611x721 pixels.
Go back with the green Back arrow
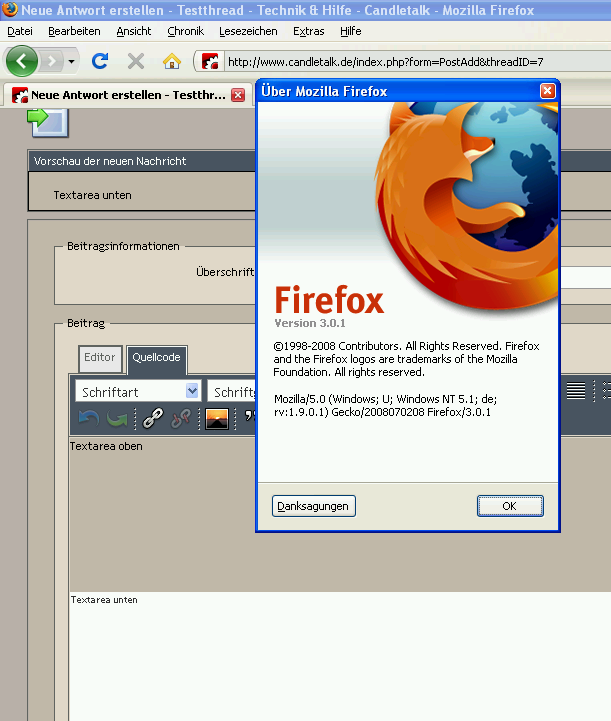(x=21, y=61)
